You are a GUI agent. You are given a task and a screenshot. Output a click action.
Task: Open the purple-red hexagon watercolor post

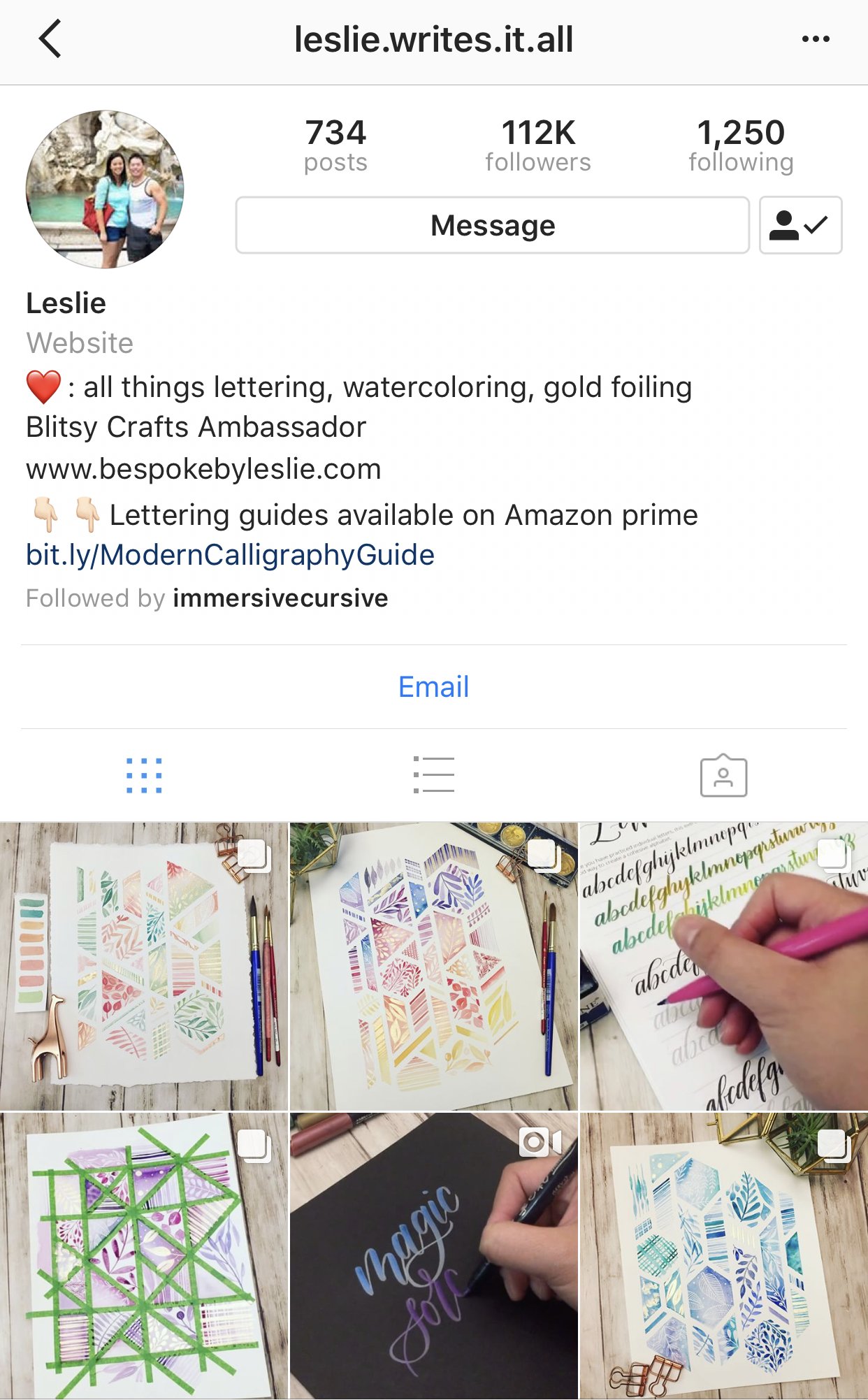434,966
